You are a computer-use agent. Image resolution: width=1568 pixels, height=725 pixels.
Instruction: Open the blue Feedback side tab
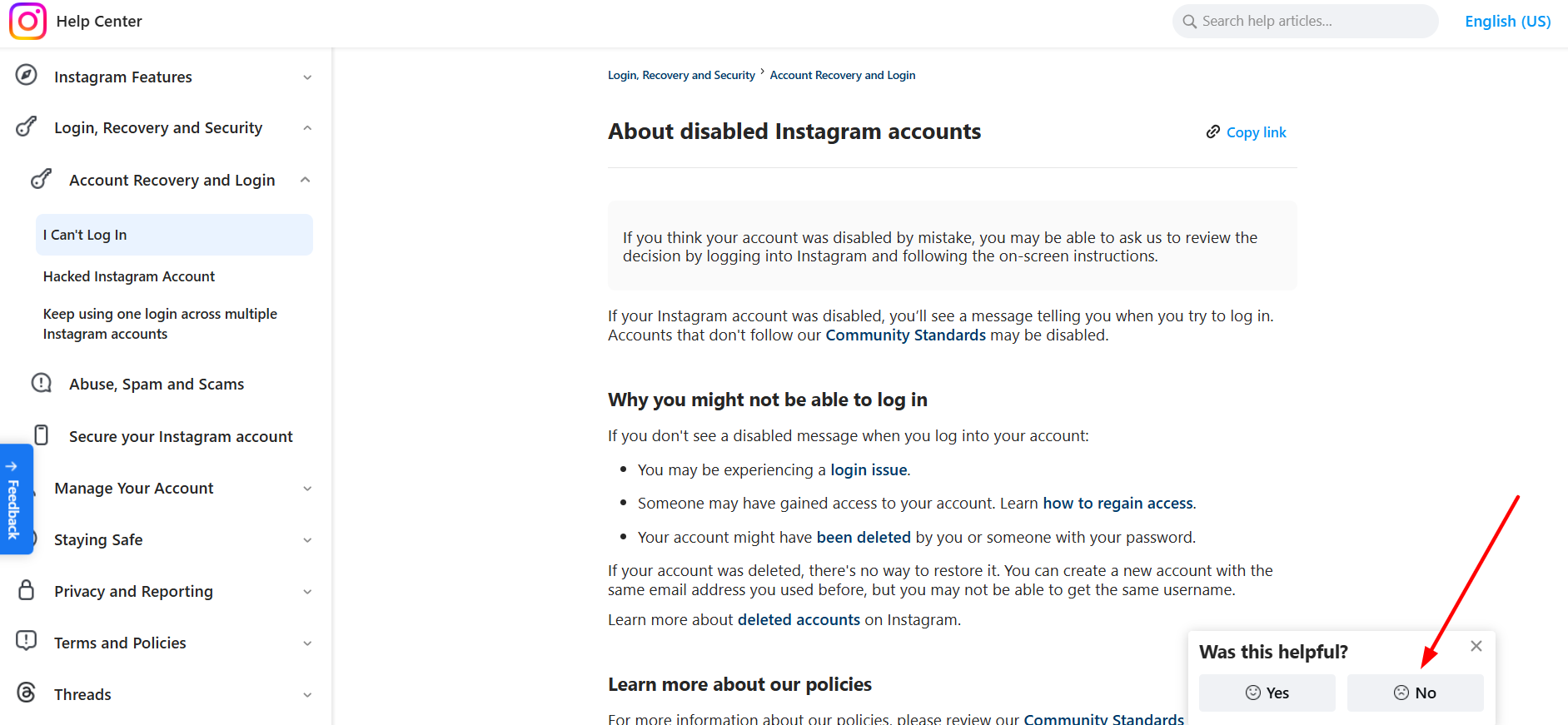16,499
